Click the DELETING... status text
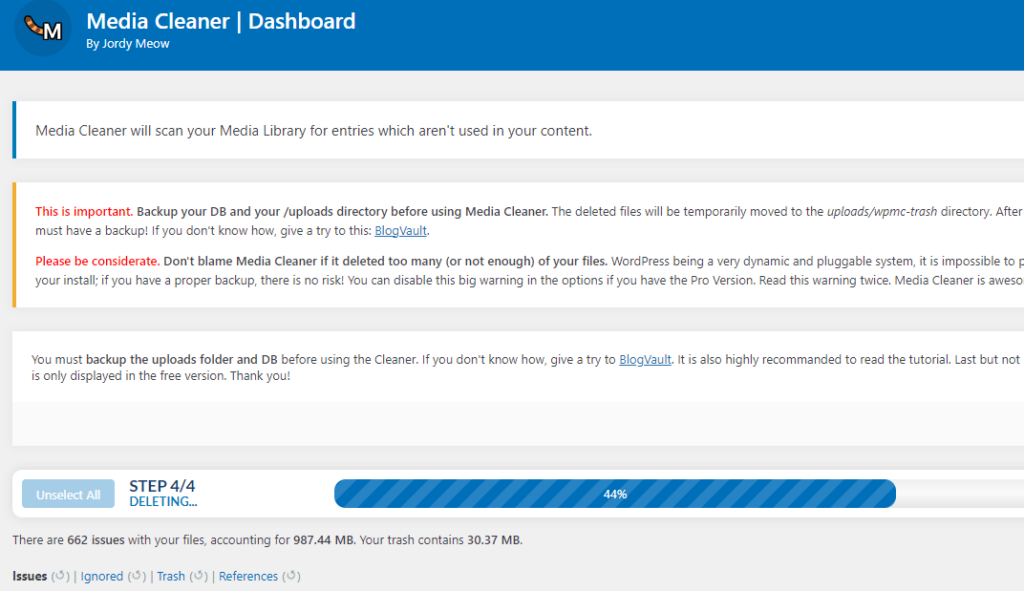 click(x=163, y=502)
